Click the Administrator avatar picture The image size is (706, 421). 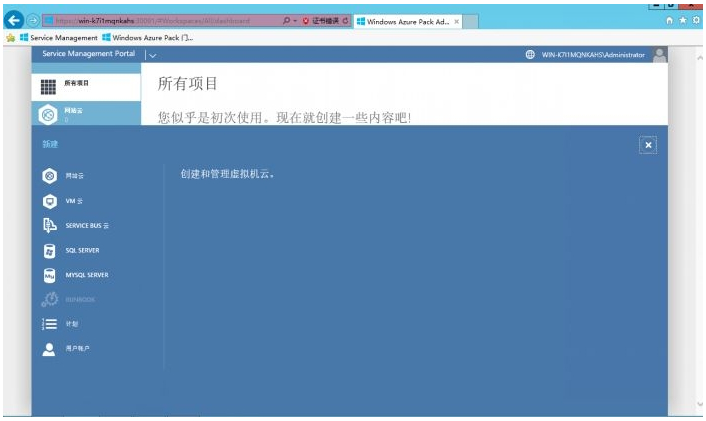point(660,55)
